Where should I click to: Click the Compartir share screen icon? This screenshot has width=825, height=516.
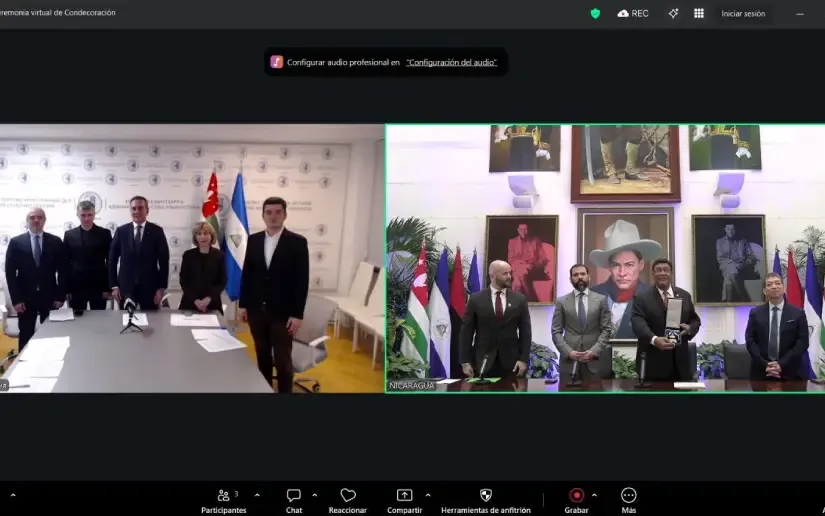404,499
